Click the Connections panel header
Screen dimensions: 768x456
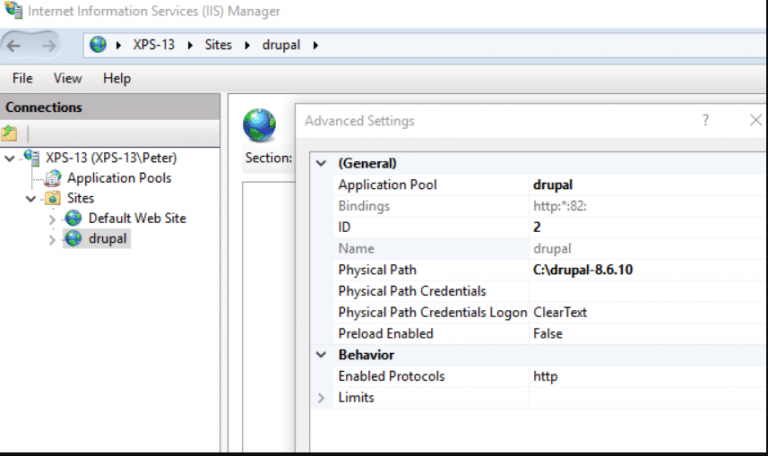(110, 107)
